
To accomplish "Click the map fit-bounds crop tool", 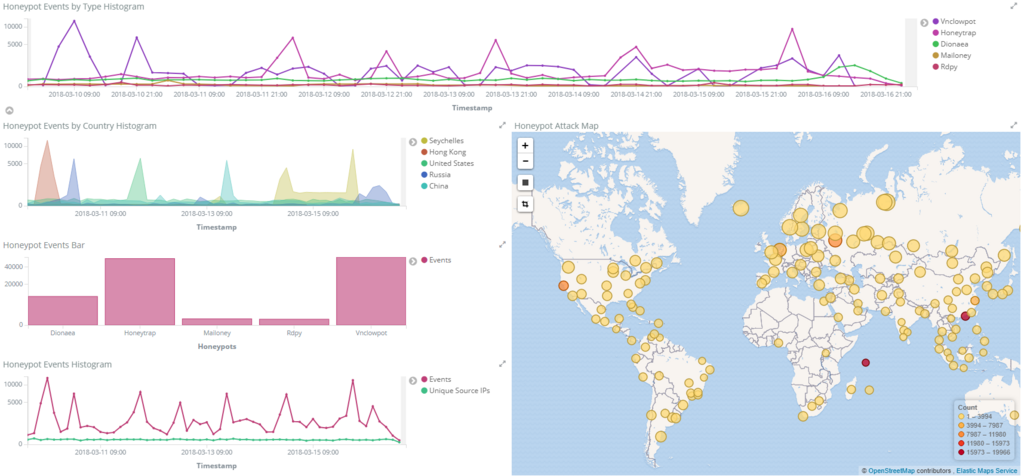I will (x=525, y=204).
